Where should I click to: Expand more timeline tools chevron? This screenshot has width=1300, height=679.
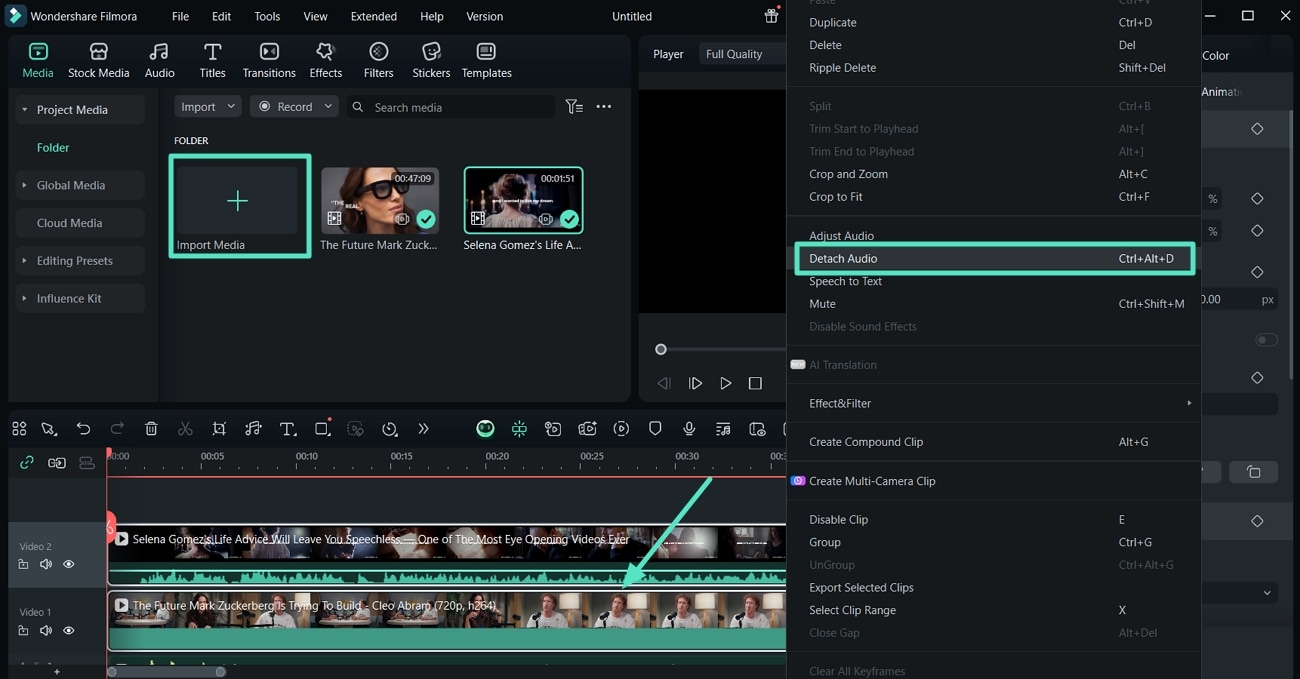point(423,429)
